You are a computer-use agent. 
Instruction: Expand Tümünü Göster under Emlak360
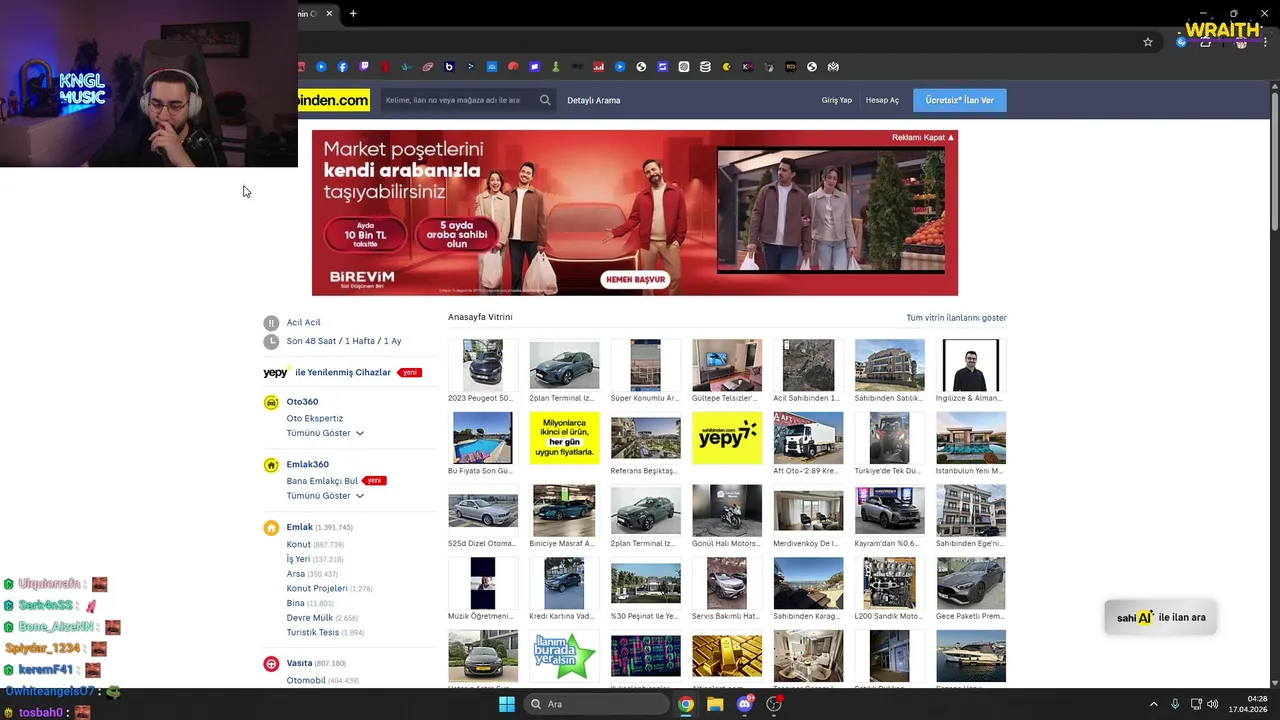tap(325, 496)
